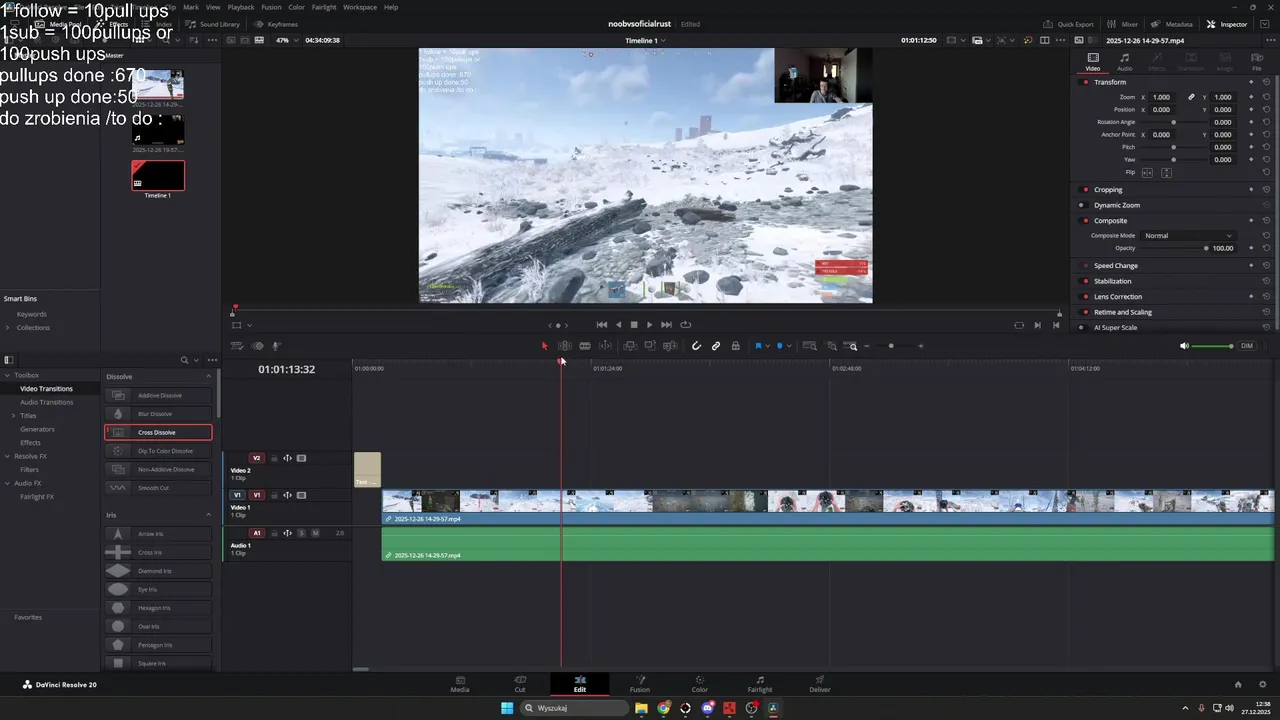
Task: Reset the Transform section
Action: click(1266, 82)
